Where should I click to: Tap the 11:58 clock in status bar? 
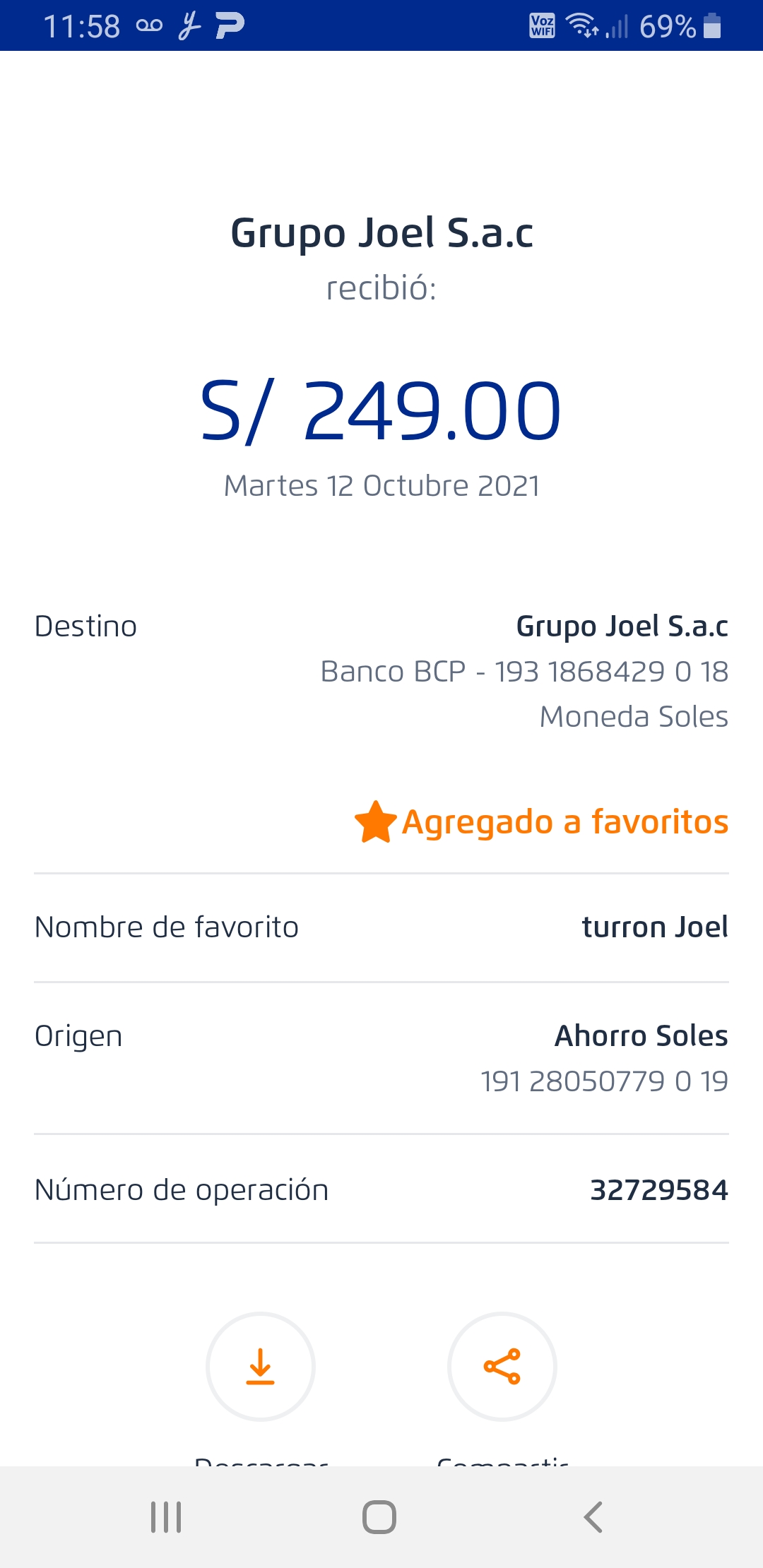pyautogui.click(x=82, y=27)
